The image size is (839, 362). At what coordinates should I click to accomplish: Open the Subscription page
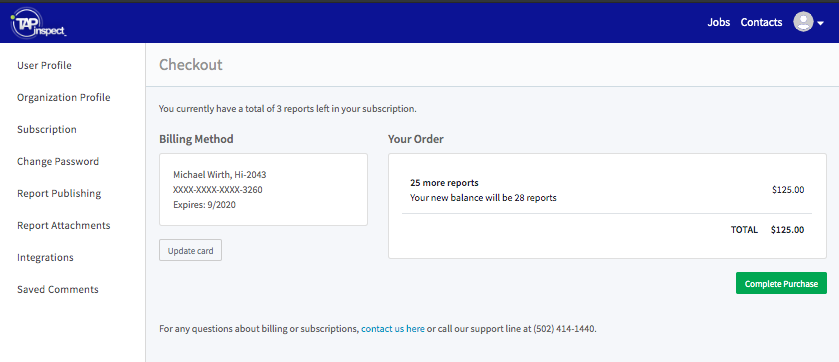47,129
